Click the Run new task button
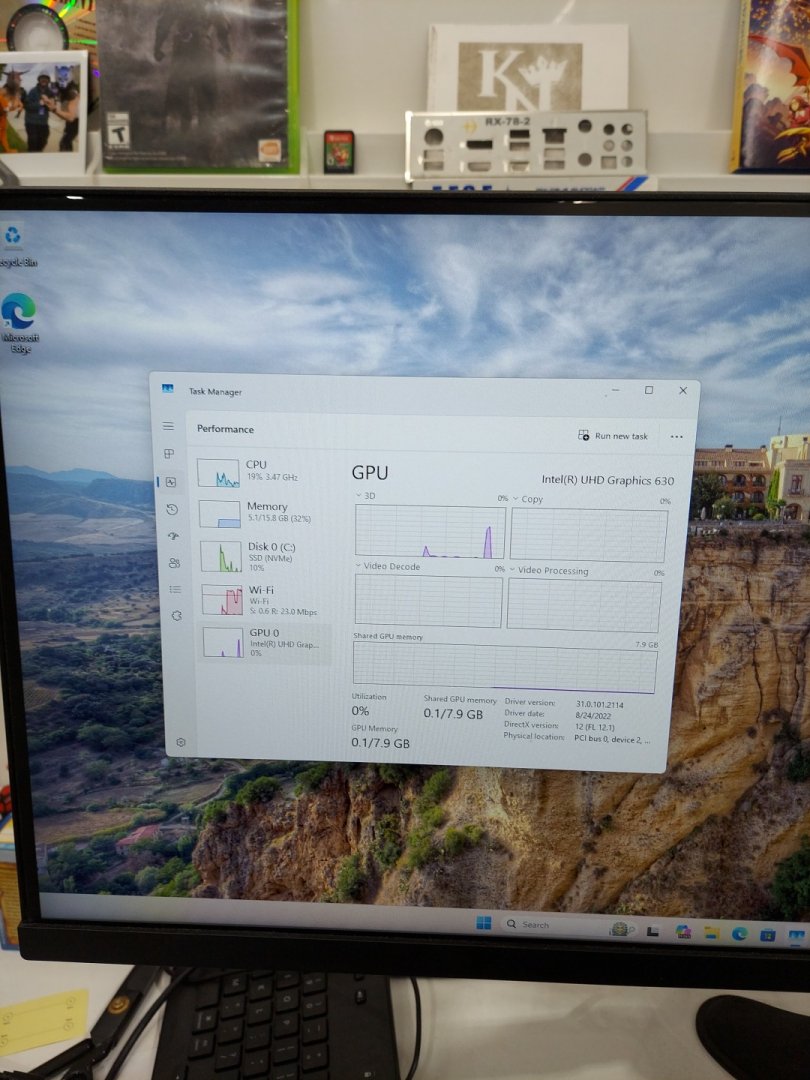 click(x=613, y=436)
